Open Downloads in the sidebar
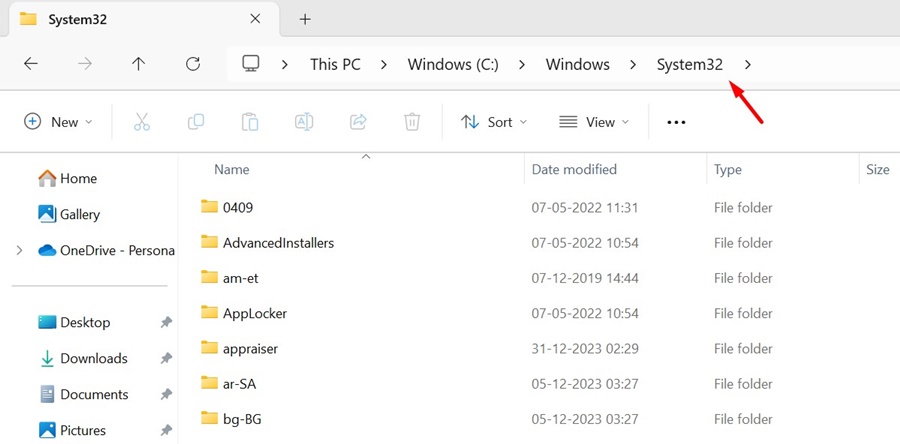Image resolution: width=900 pixels, height=444 pixels. 93,358
